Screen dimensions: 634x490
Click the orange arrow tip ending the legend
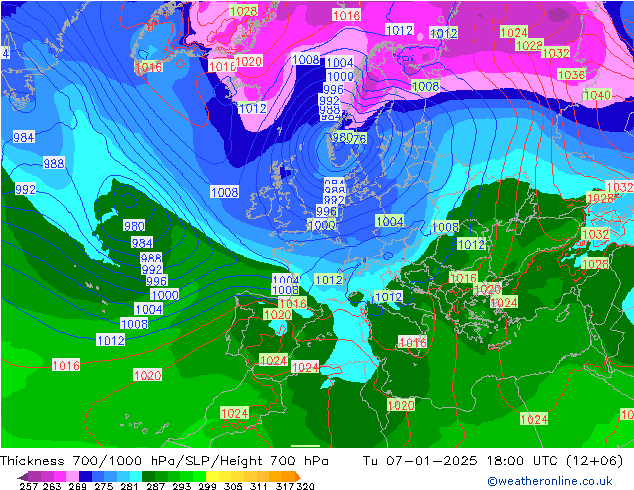click(x=298, y=476)
